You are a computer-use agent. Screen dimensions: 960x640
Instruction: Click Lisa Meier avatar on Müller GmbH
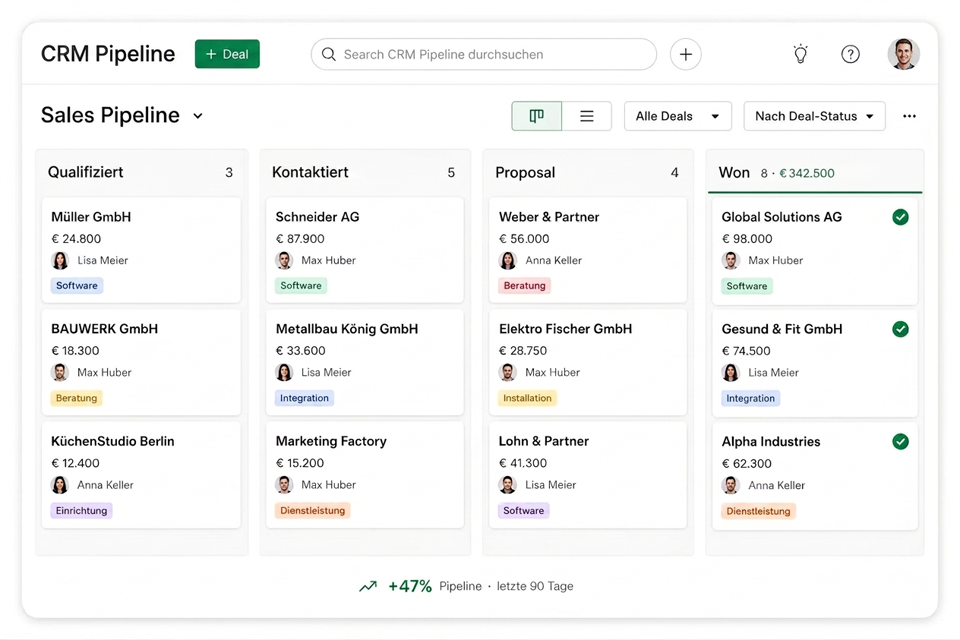[x=60, y=260]
